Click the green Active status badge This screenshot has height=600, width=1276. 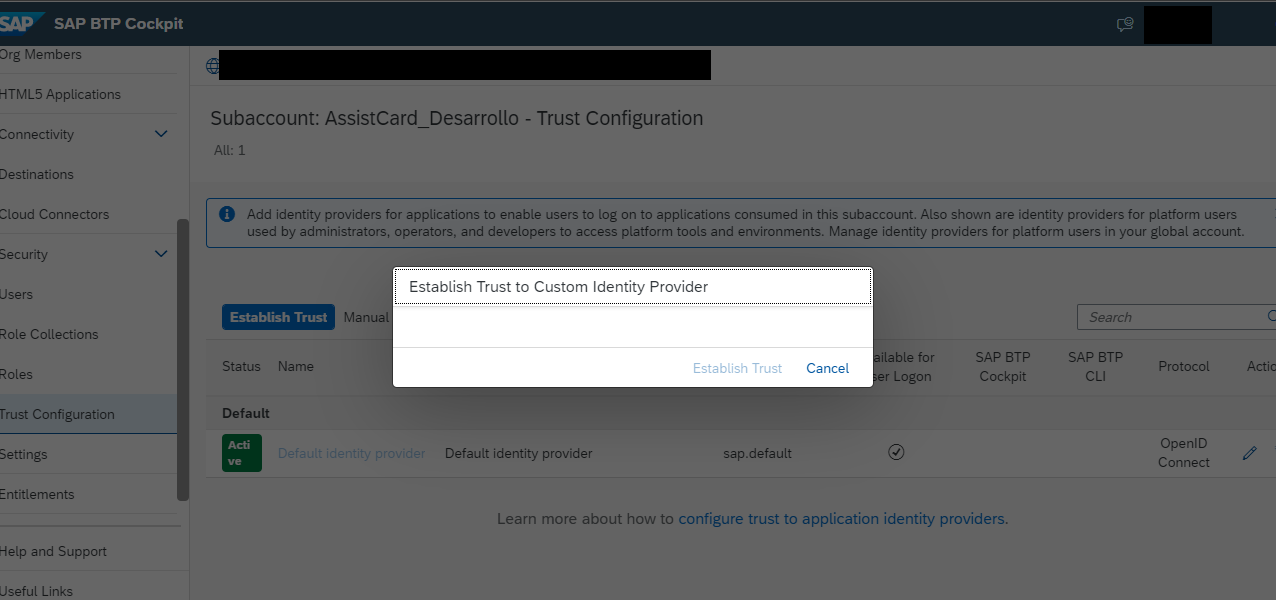pyautogui.click(x=241, y=453)
